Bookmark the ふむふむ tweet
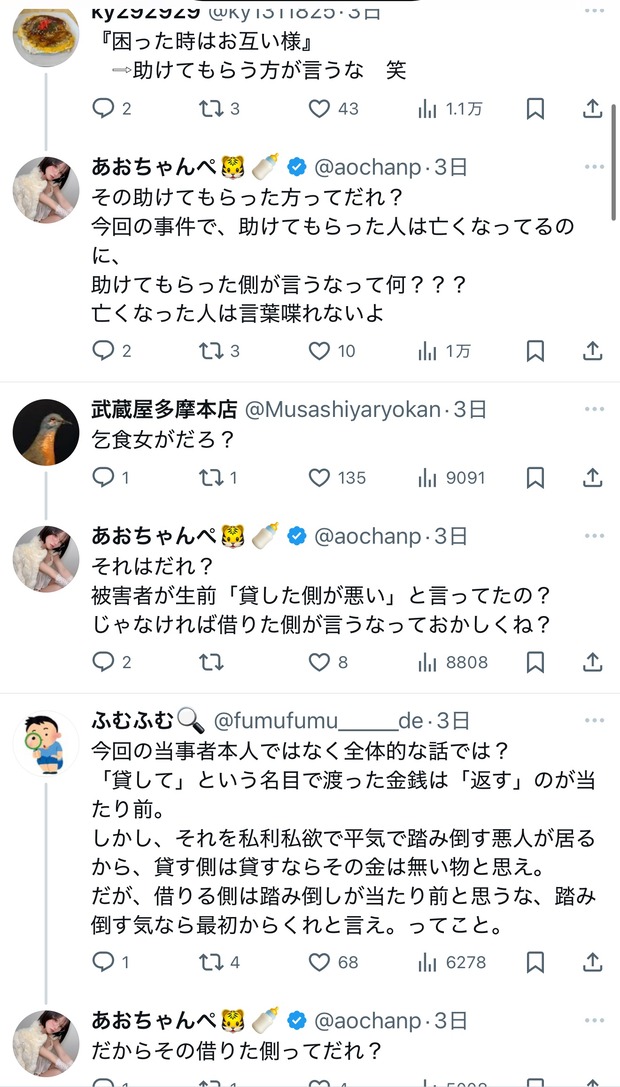620x1087 pixels. click(535, 962)
